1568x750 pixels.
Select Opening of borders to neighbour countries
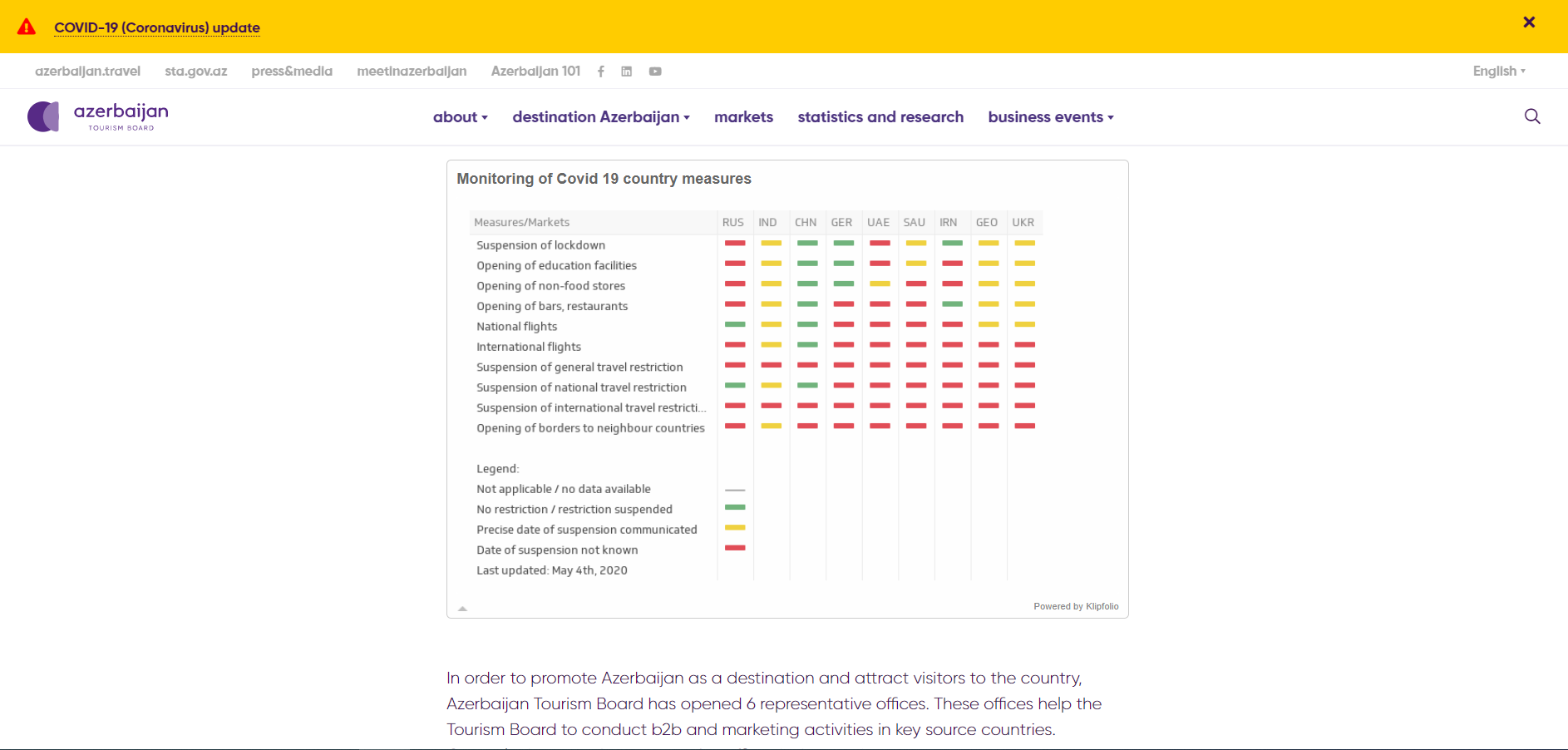tap(590, 428)
